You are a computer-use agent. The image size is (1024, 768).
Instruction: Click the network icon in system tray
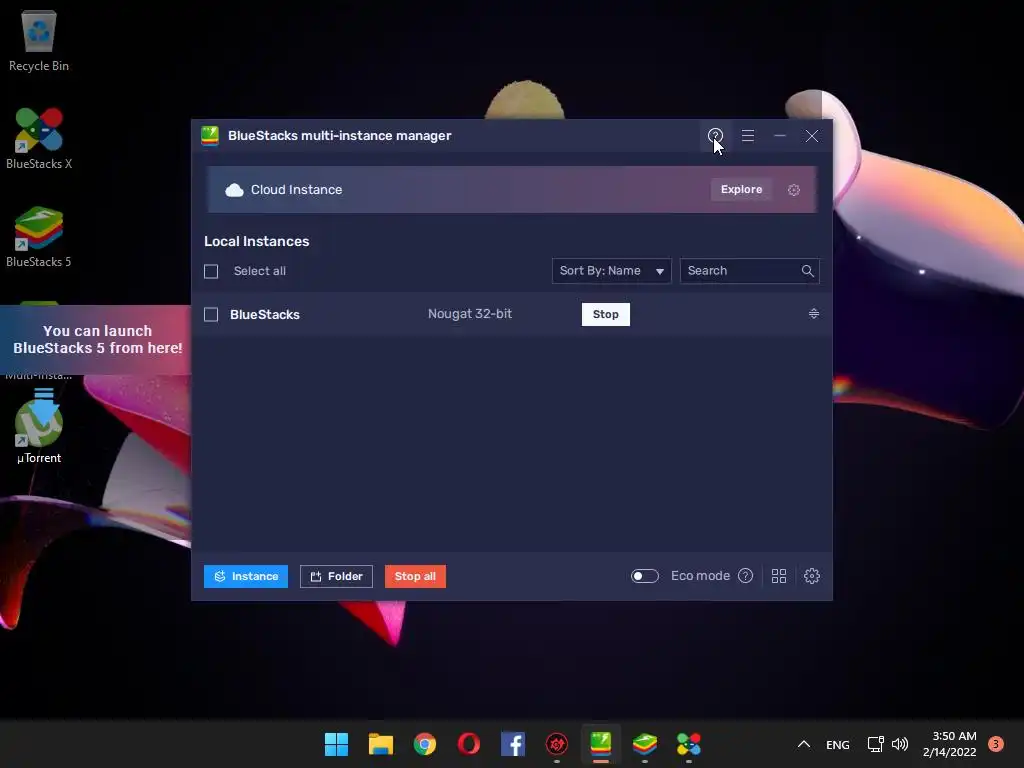[x=875, y=744]
